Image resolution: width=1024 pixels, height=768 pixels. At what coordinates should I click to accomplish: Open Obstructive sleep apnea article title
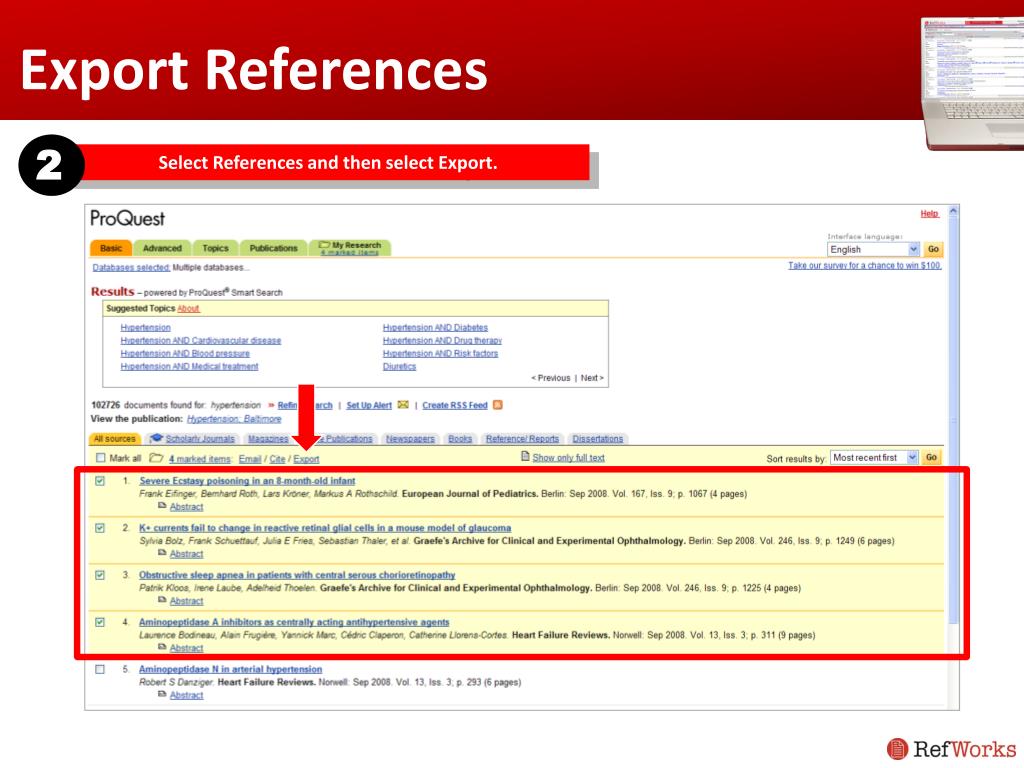[297, 575]
